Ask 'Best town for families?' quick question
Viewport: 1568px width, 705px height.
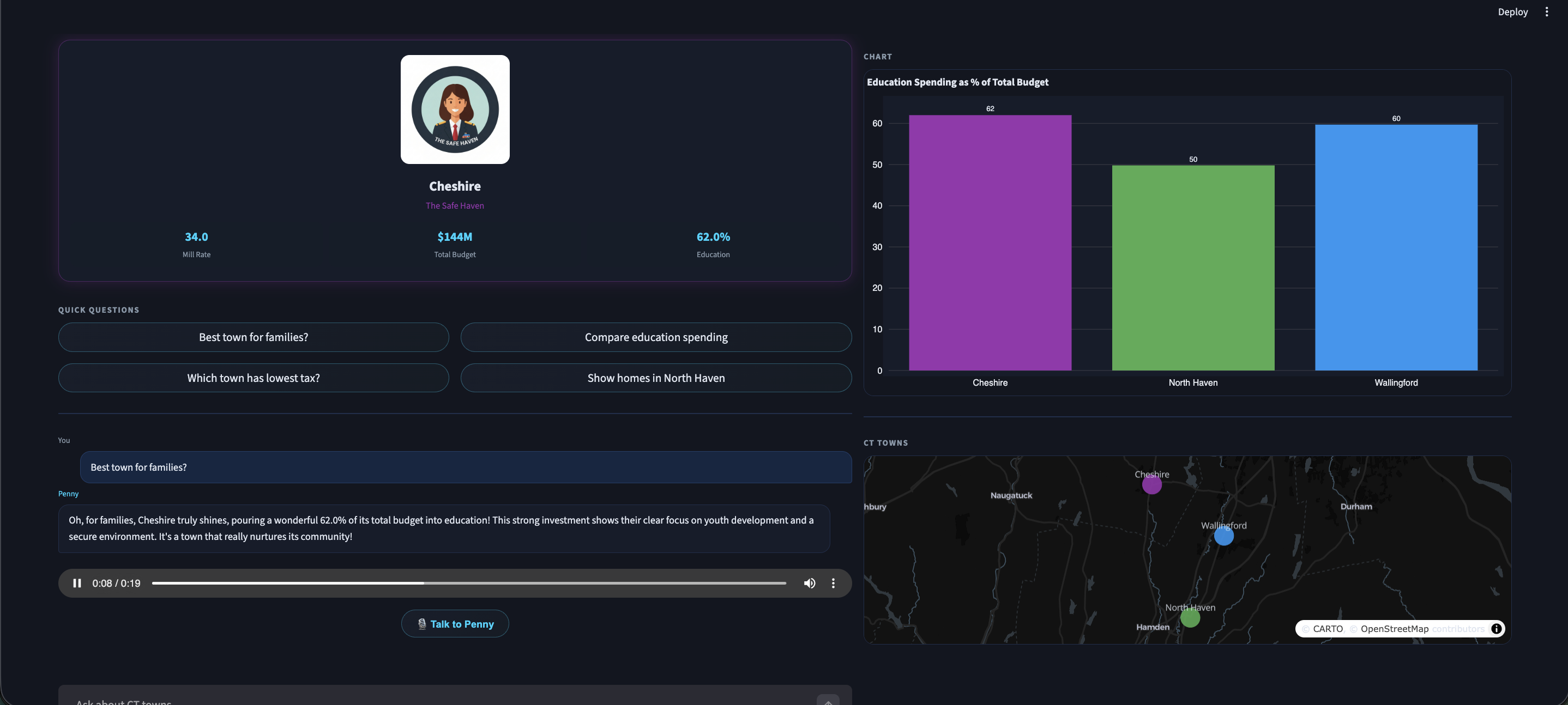253,337
